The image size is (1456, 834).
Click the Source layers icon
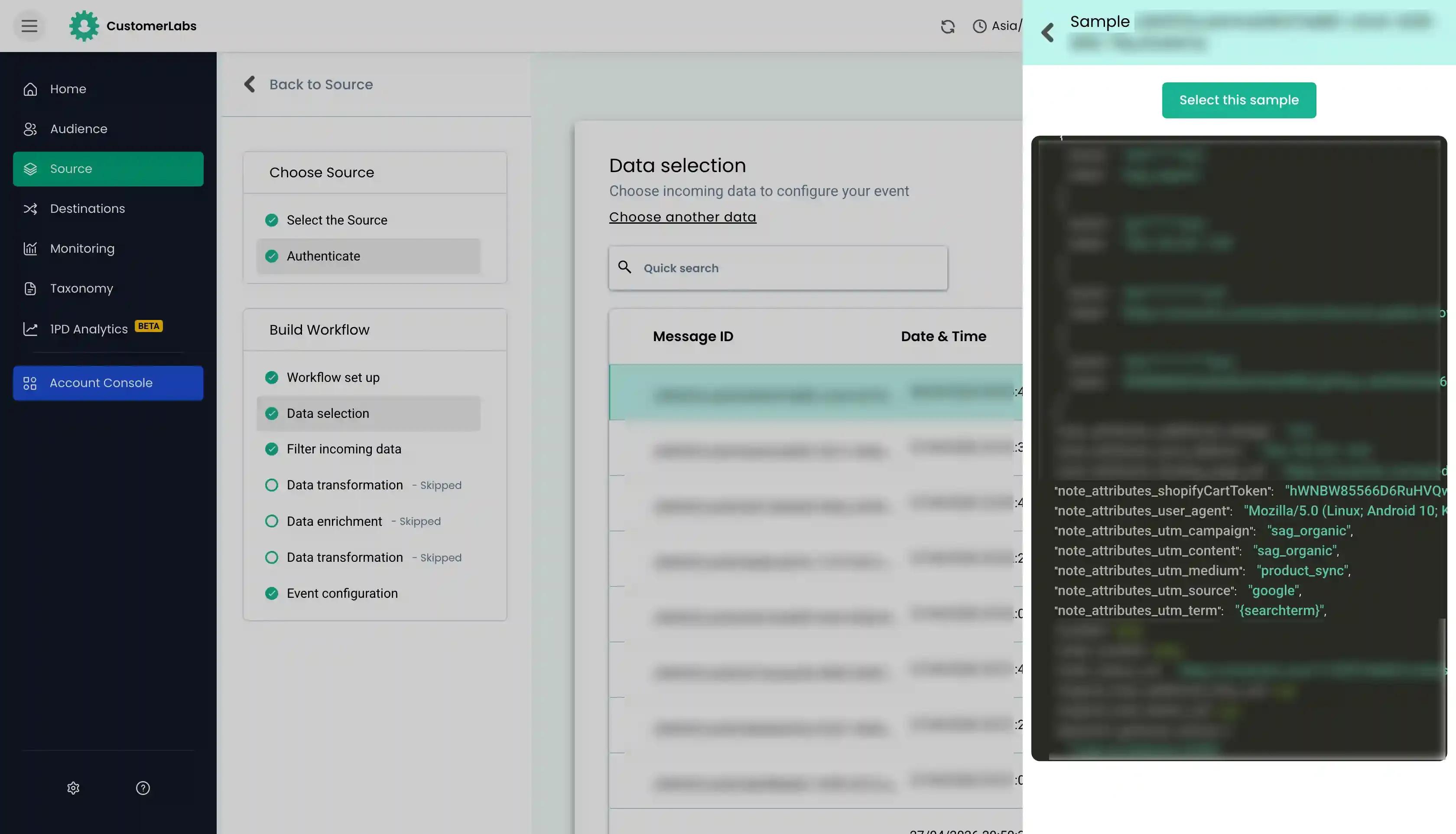30,169
